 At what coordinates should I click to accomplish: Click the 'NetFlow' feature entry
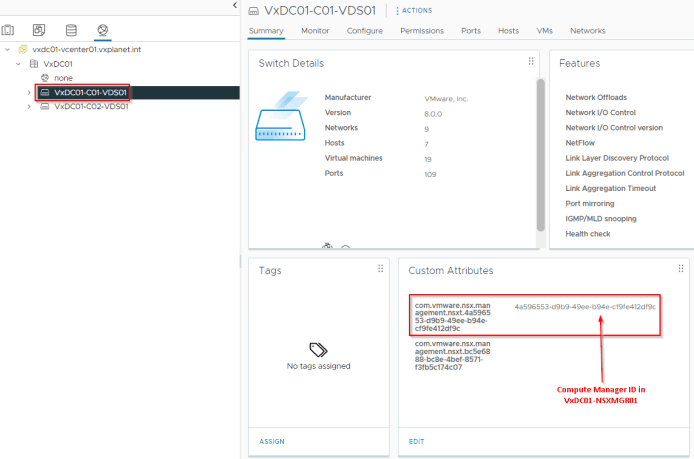580,143
